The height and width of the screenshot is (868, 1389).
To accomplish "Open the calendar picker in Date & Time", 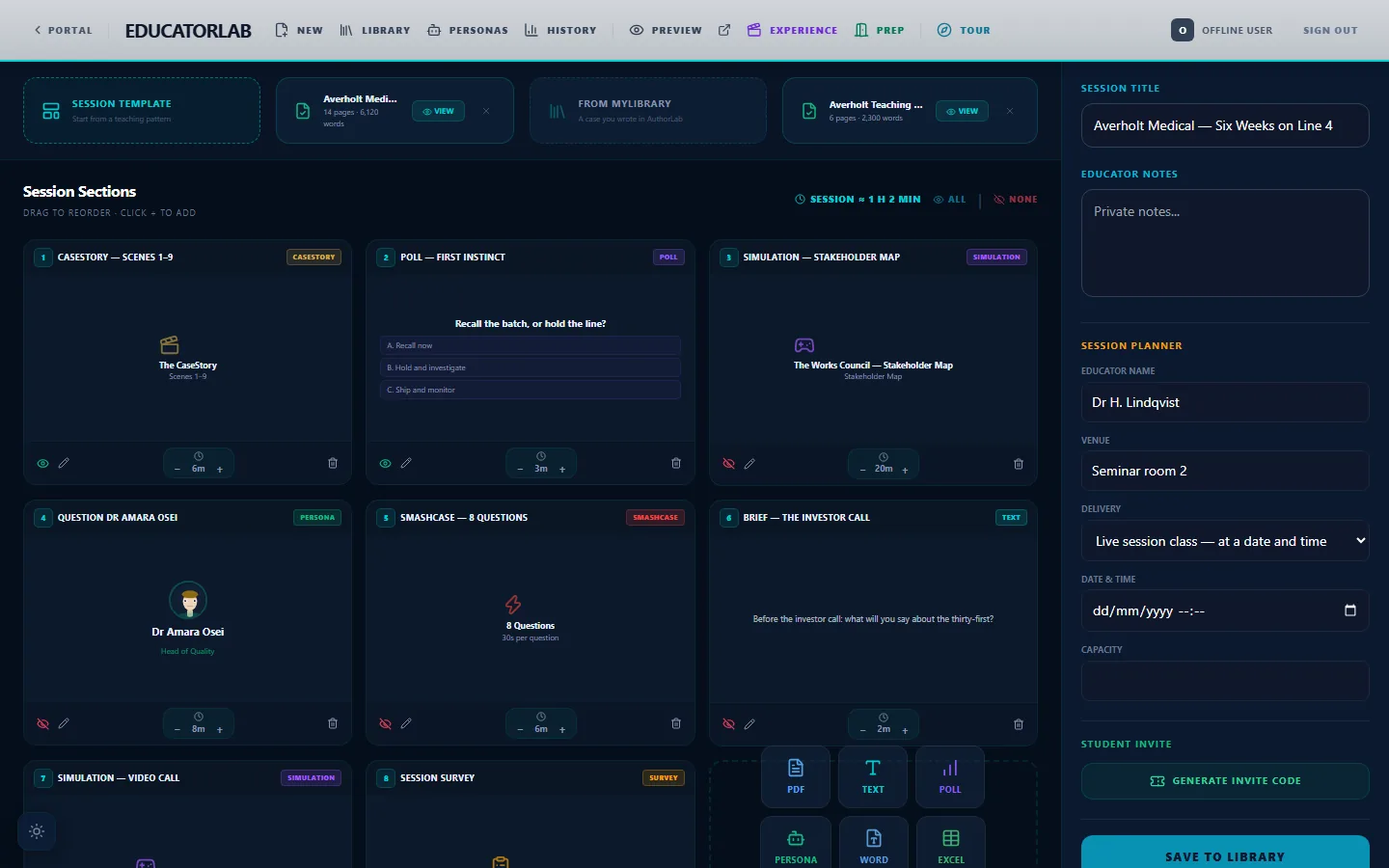I will pyautogui.click(x=1350, y=610).
